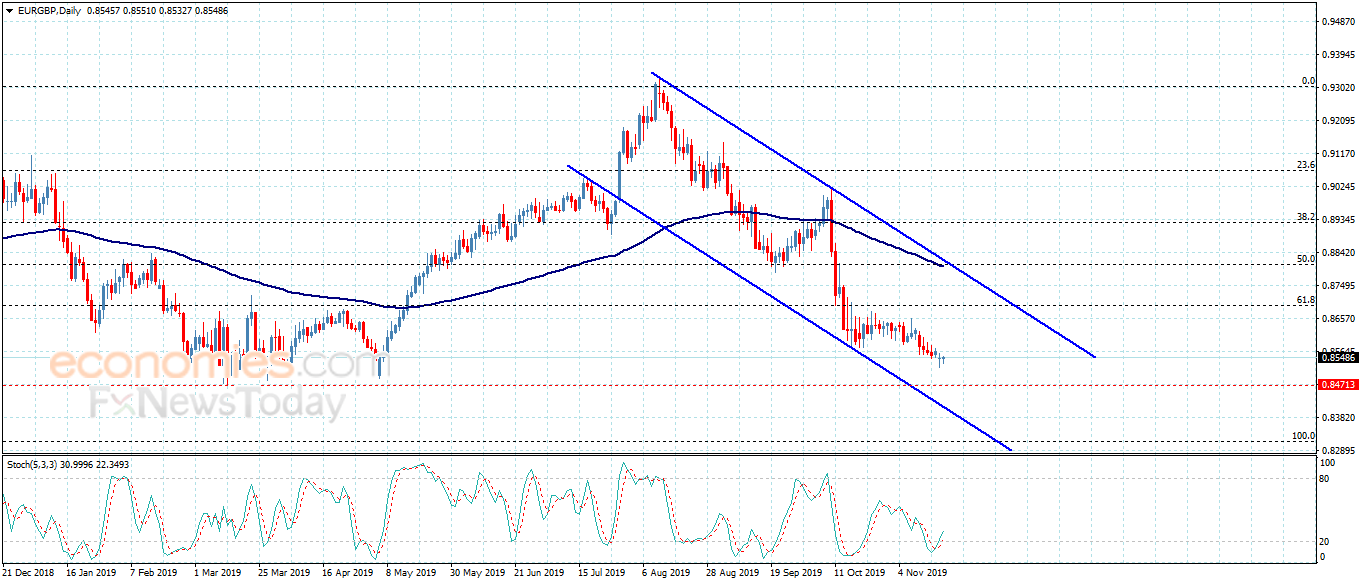Click the 0.90245 price axis value

pos(1338,187)
